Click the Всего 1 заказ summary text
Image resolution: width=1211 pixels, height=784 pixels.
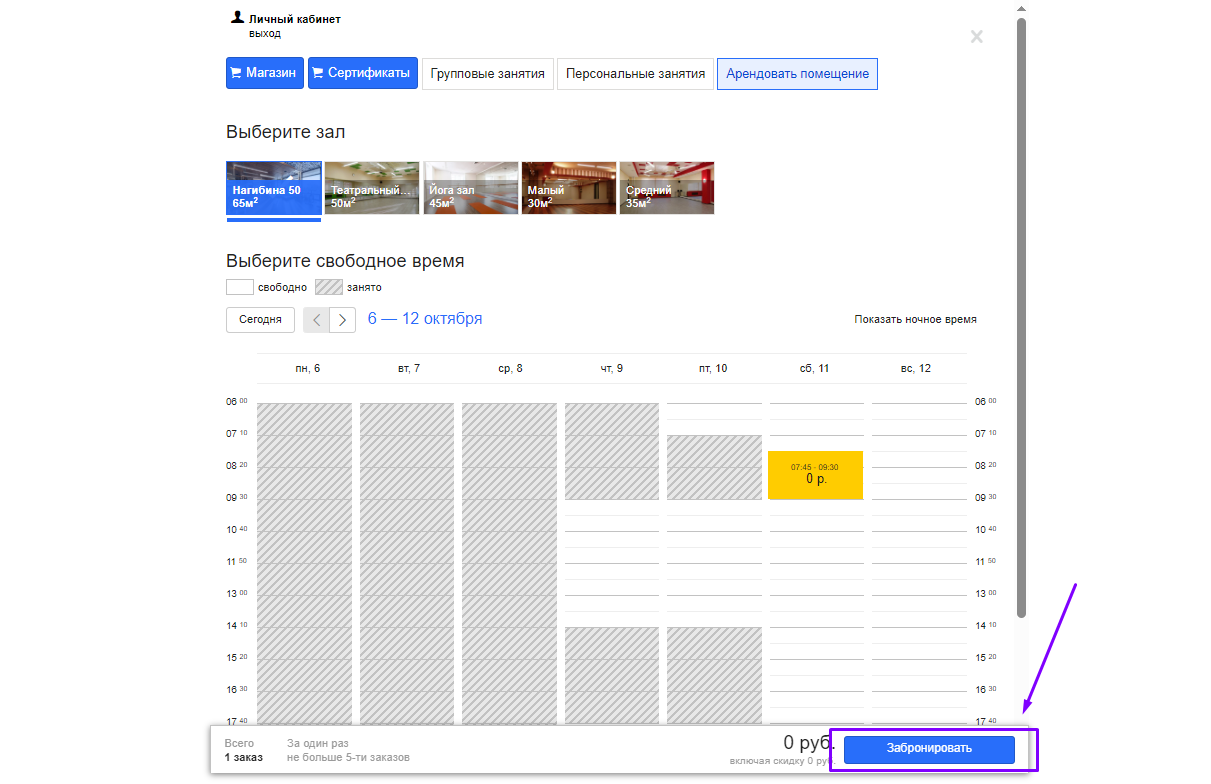point(243,750)
